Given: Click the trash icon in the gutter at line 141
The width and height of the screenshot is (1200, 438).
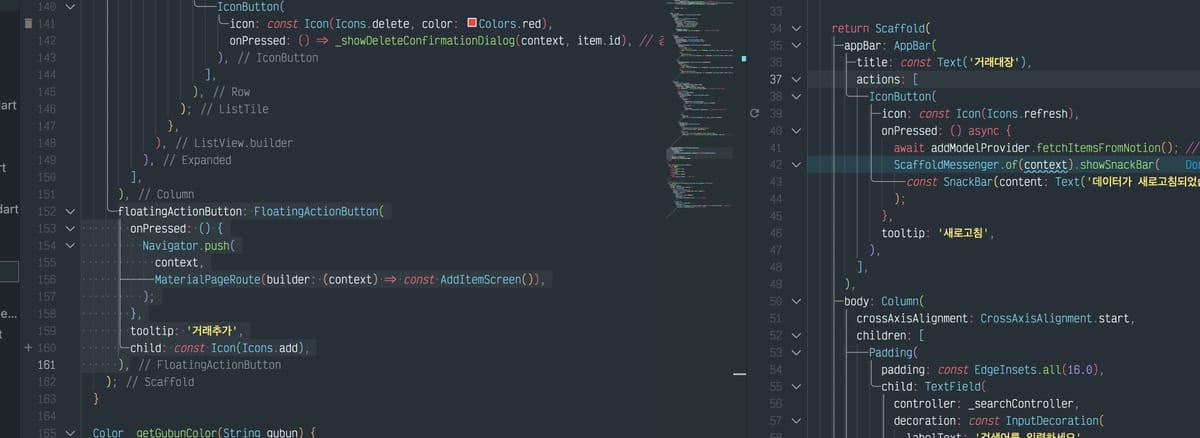Looking at the screenshot, I should coord(28,23).
